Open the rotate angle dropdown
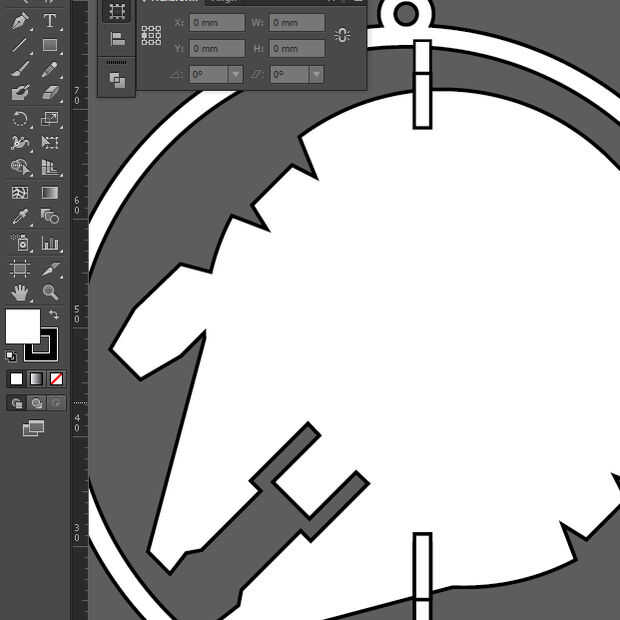The width and height of the screenshot is (620, 620). (236, 74)
